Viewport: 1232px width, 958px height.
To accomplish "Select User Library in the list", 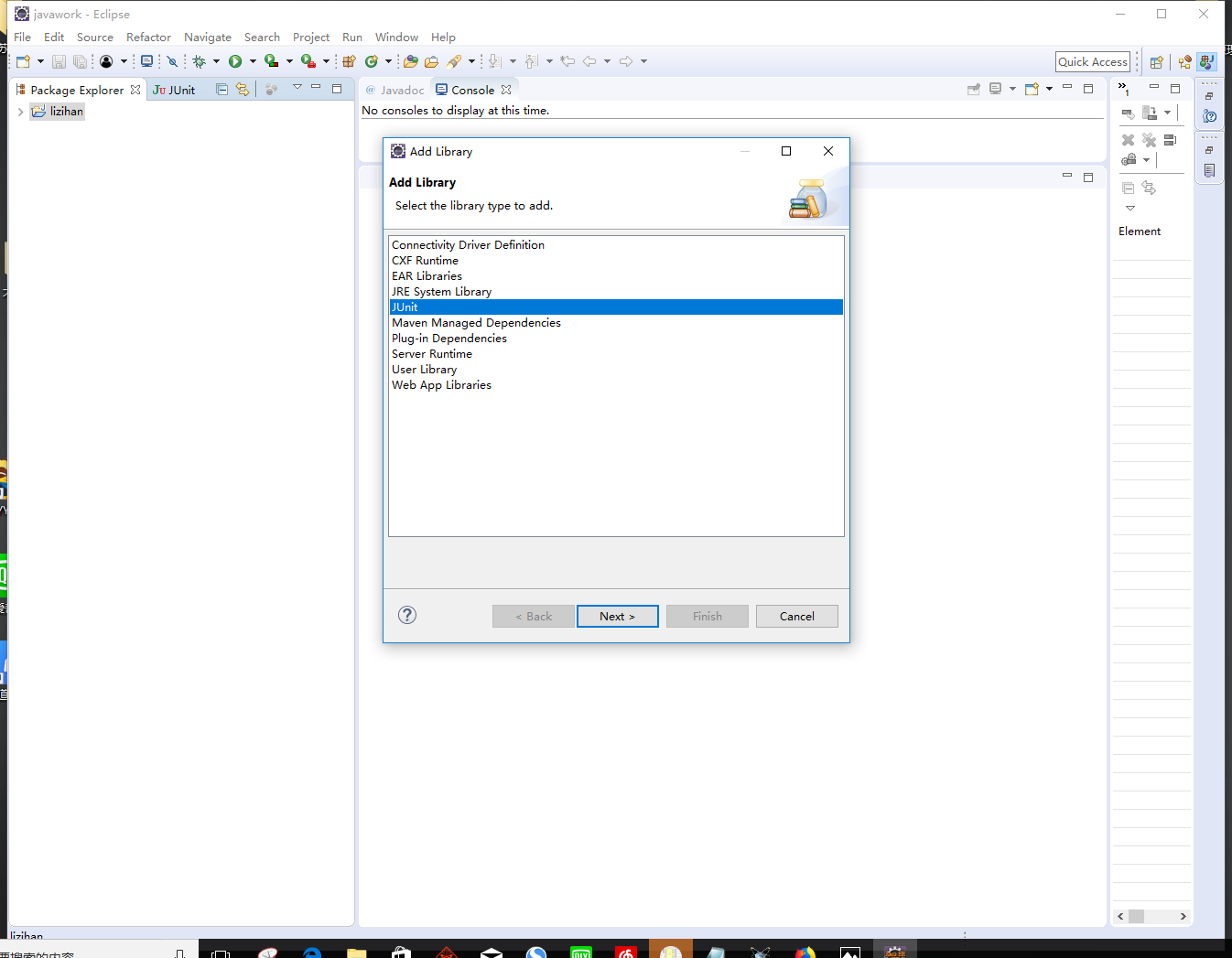I will point(616,370).
